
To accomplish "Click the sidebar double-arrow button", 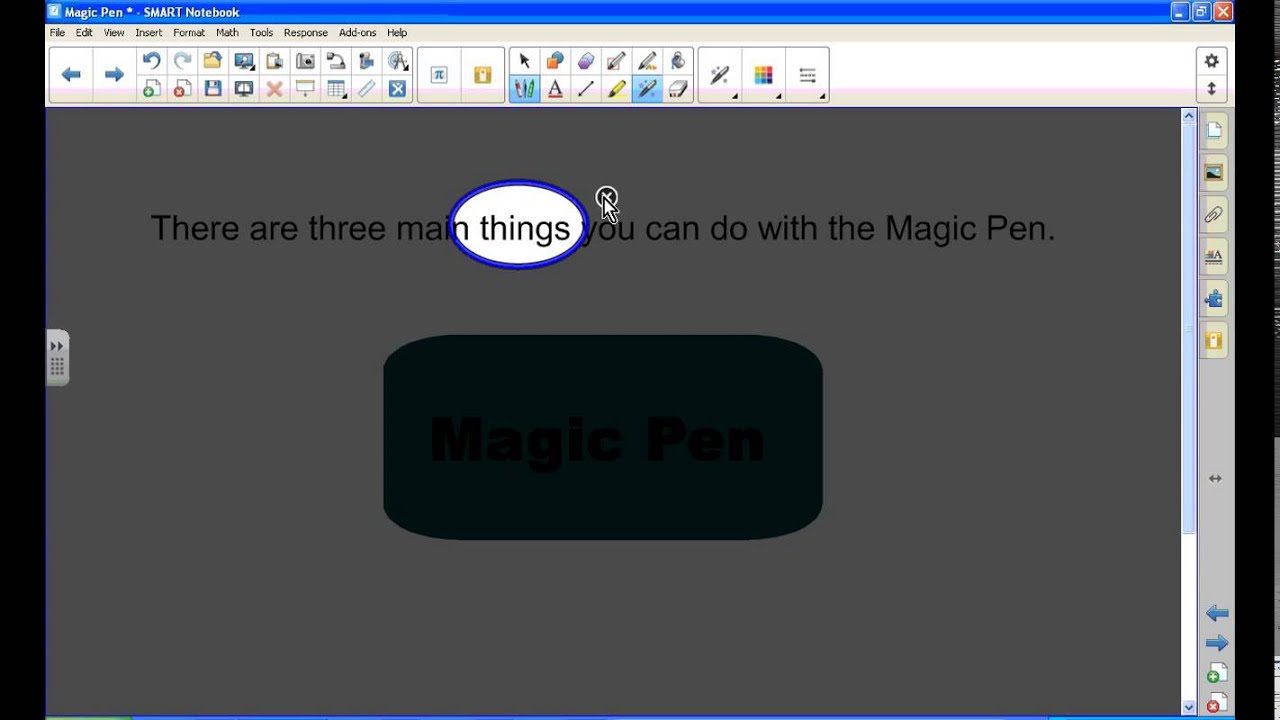I will click(x=1215, y=479).
